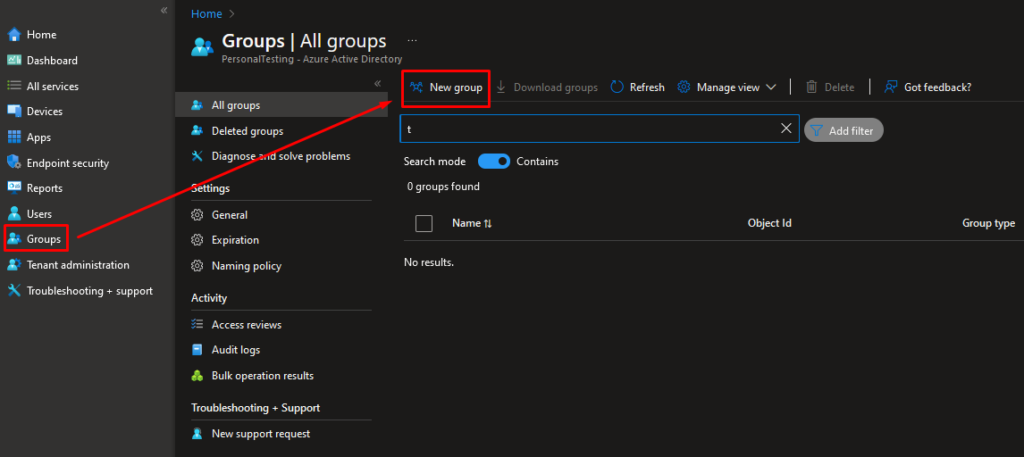Click the Refresh button label

point(647,87)
